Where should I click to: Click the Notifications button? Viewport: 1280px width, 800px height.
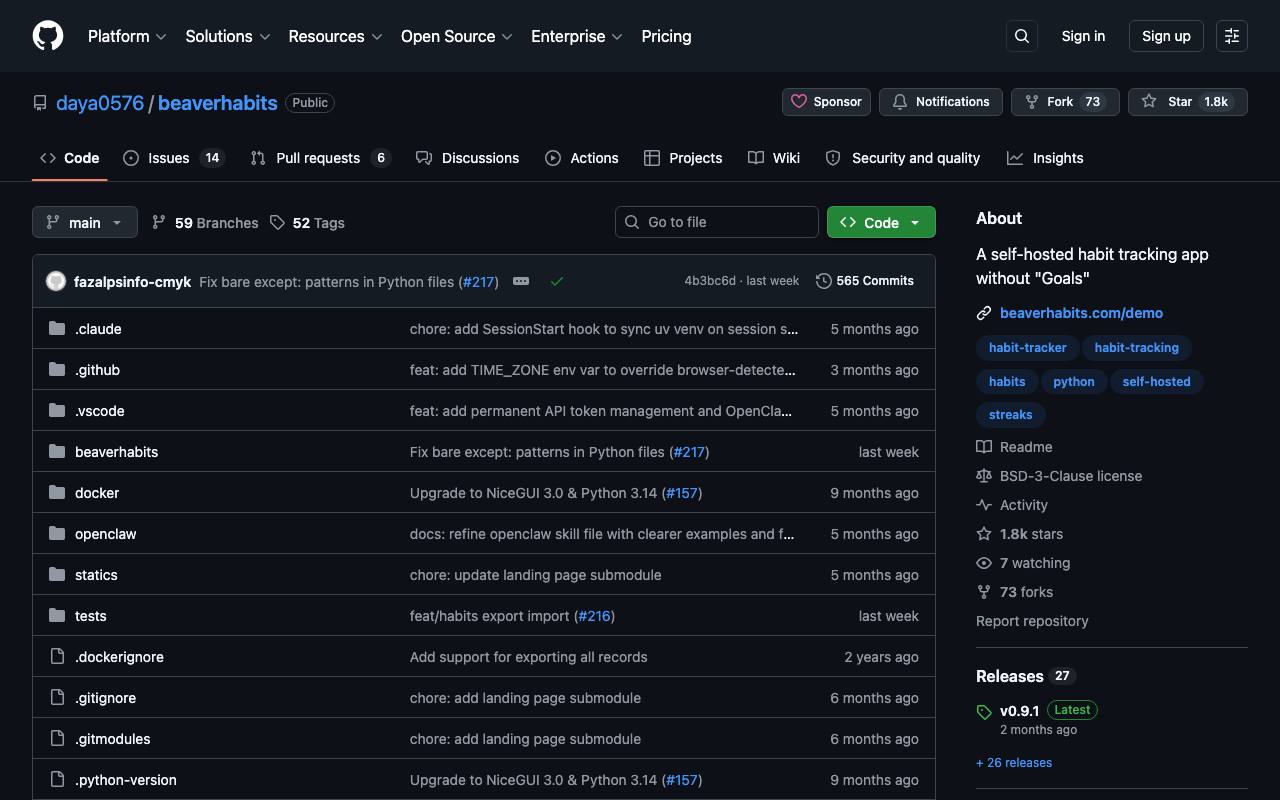tap(941, 102)
